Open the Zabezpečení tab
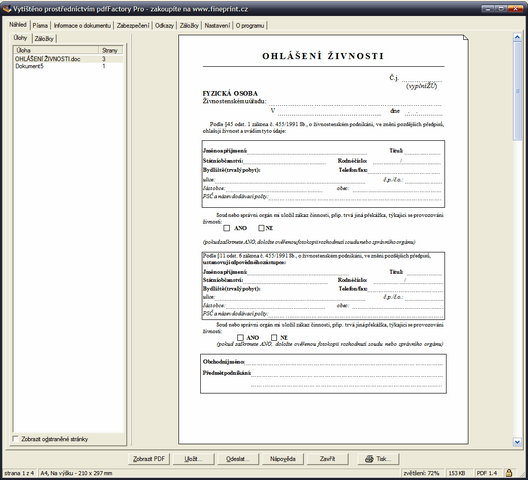This screenshot has width=528, height=480. coord(133,25)
